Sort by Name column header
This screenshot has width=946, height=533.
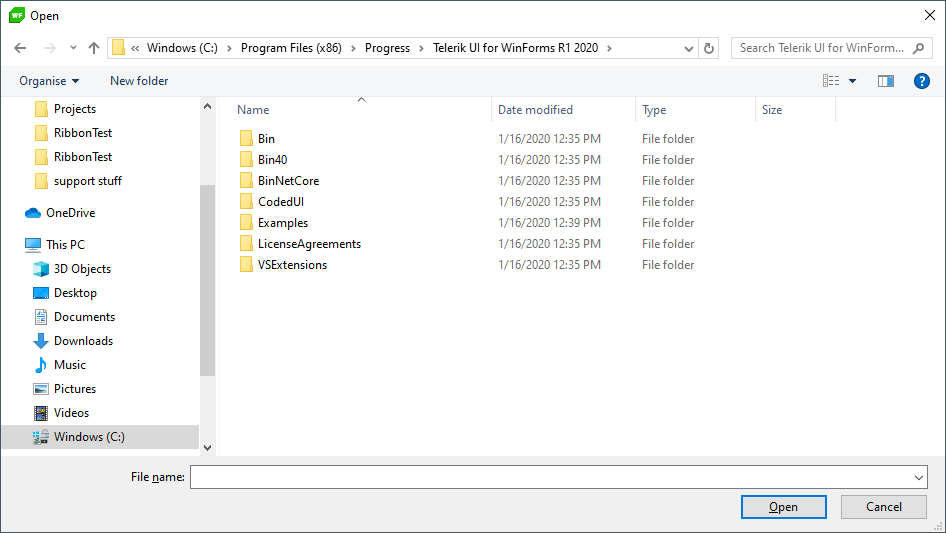[x=253, y=110]
